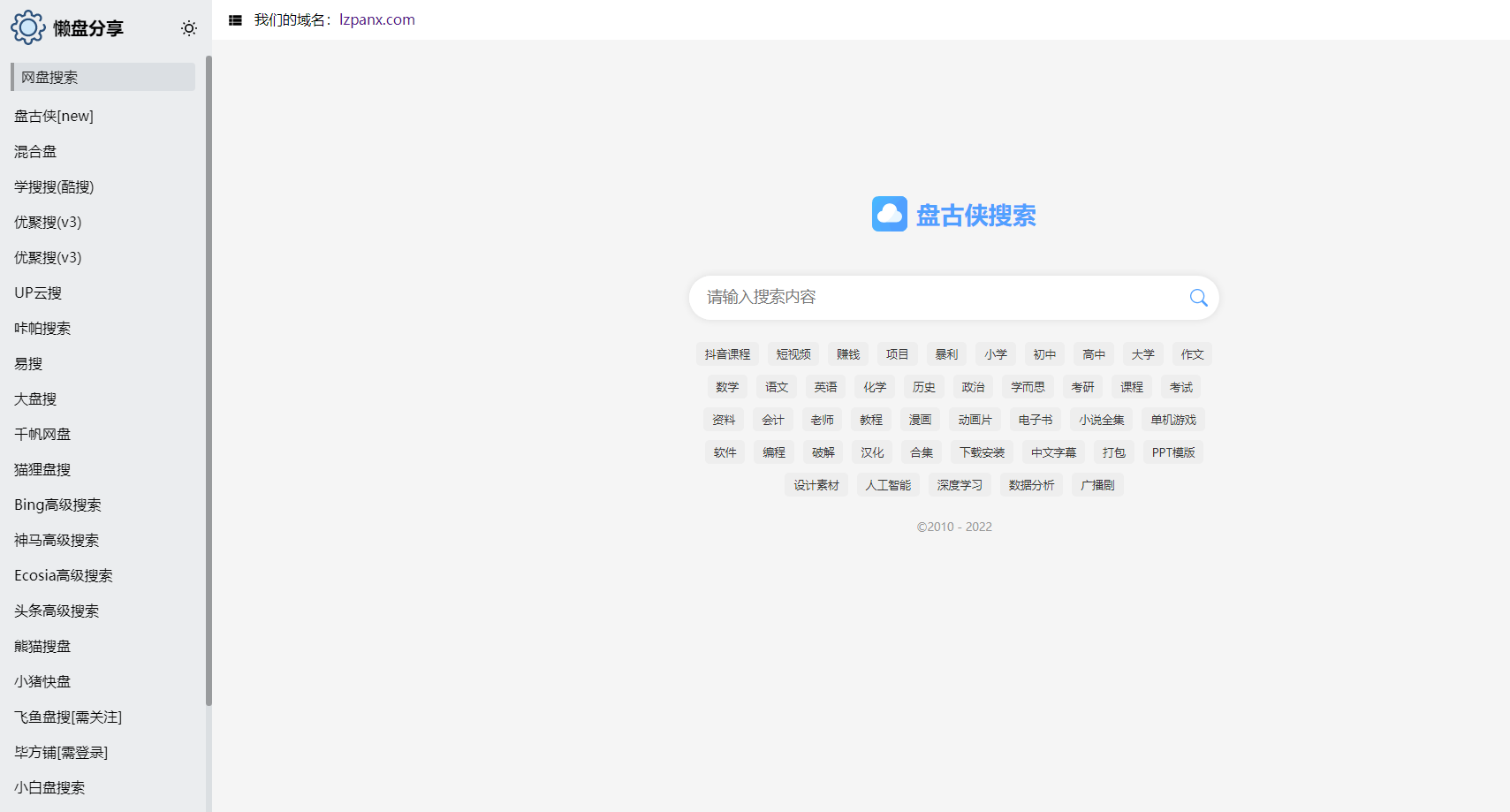
Task: Click the 高中 keyword tag
Action: (1094, 354)
